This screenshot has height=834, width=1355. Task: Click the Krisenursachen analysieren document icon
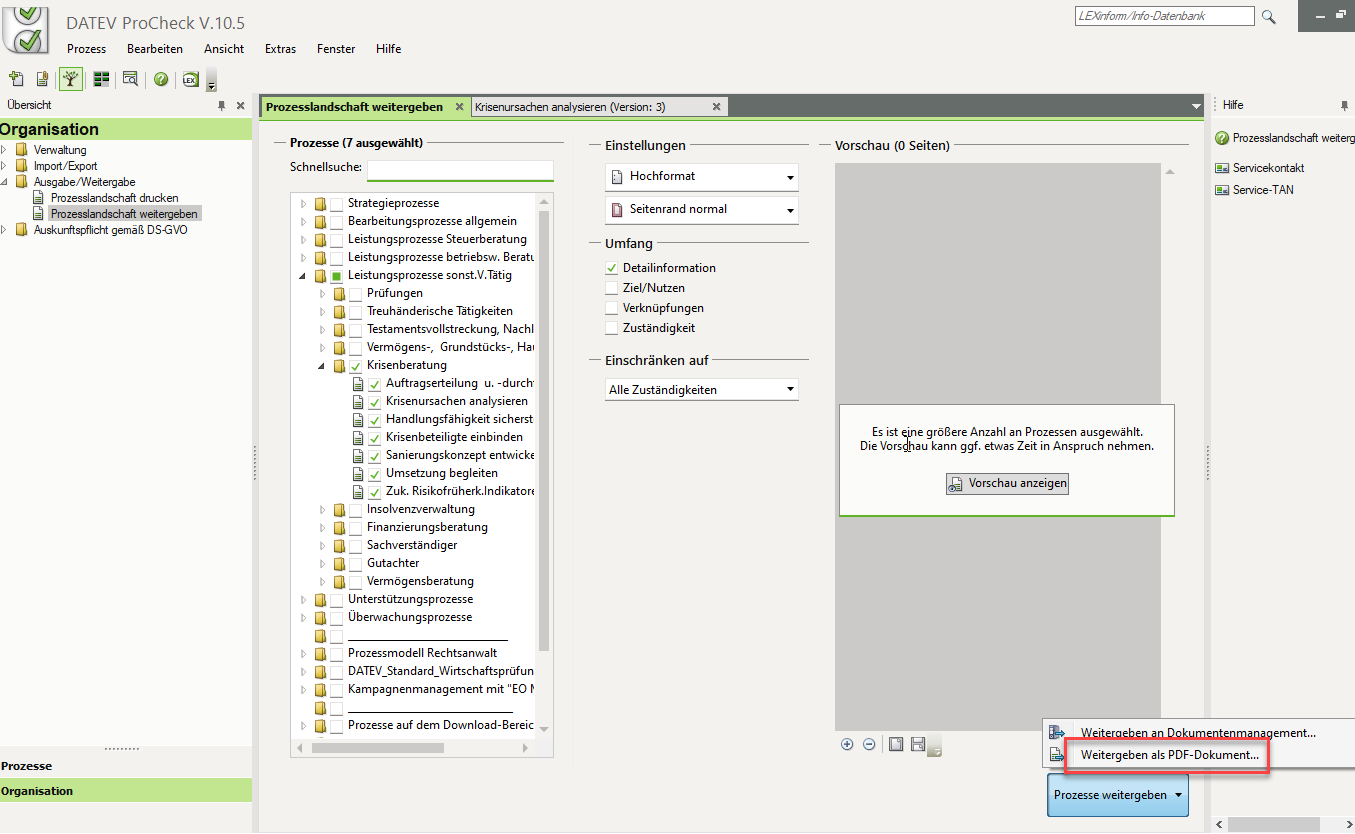(358, 402)
